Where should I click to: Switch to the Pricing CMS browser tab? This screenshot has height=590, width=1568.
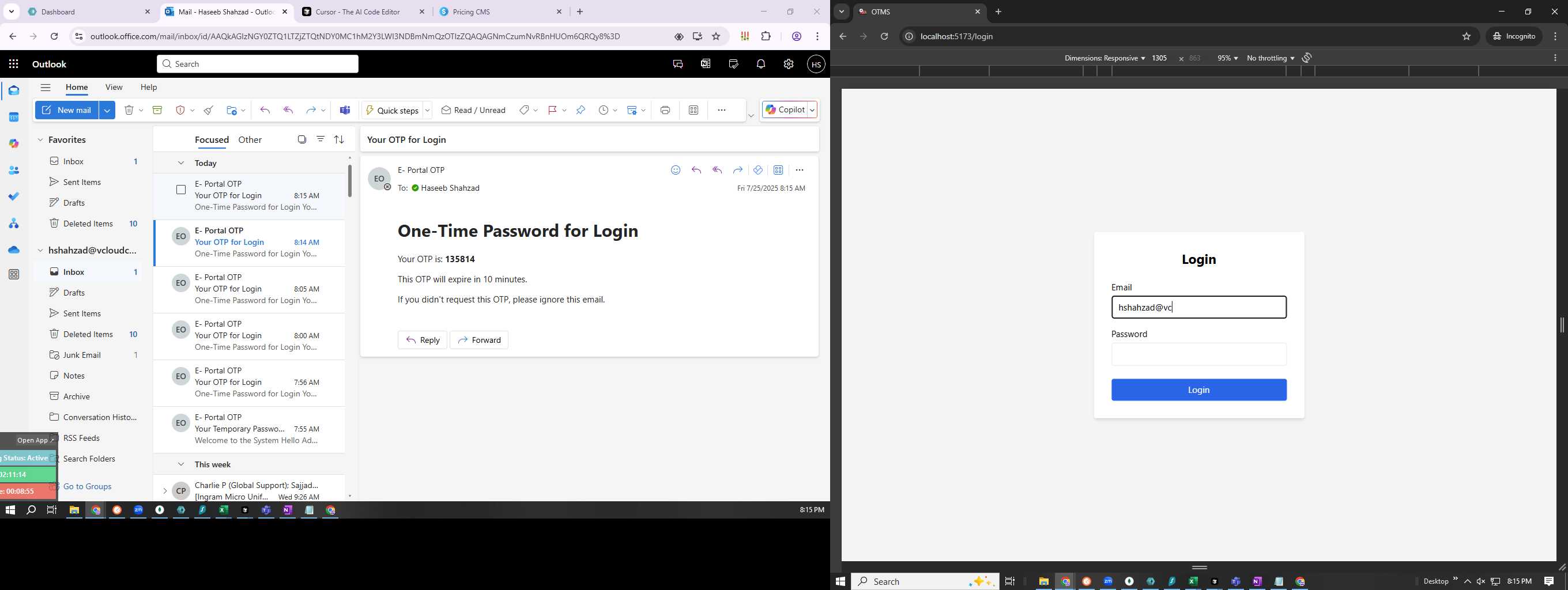click(500, 12)
